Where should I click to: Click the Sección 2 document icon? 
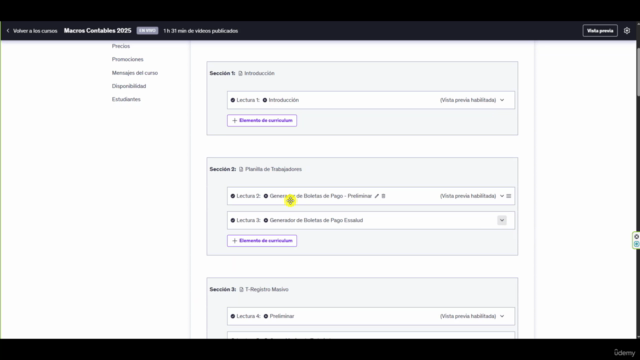(x=241, y=169)
